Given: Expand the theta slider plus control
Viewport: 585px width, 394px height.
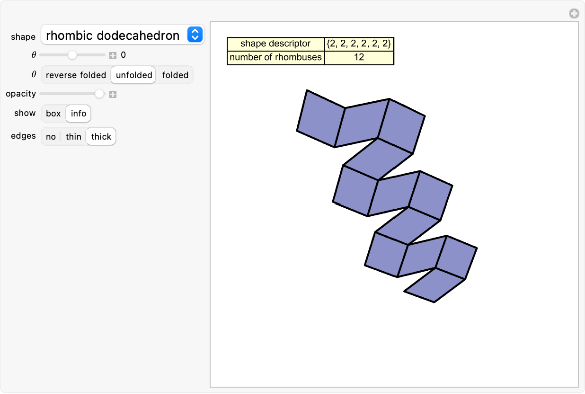Looking at the screenshot, I should click(x=113, y=56).
